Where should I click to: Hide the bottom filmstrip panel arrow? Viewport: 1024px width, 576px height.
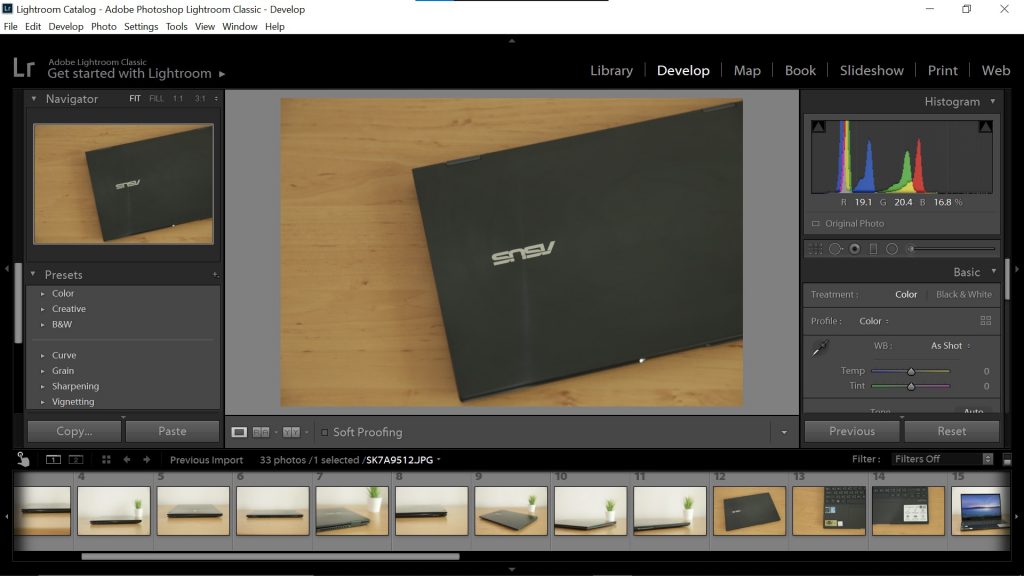pyautogui.click(x=512, y=569)
